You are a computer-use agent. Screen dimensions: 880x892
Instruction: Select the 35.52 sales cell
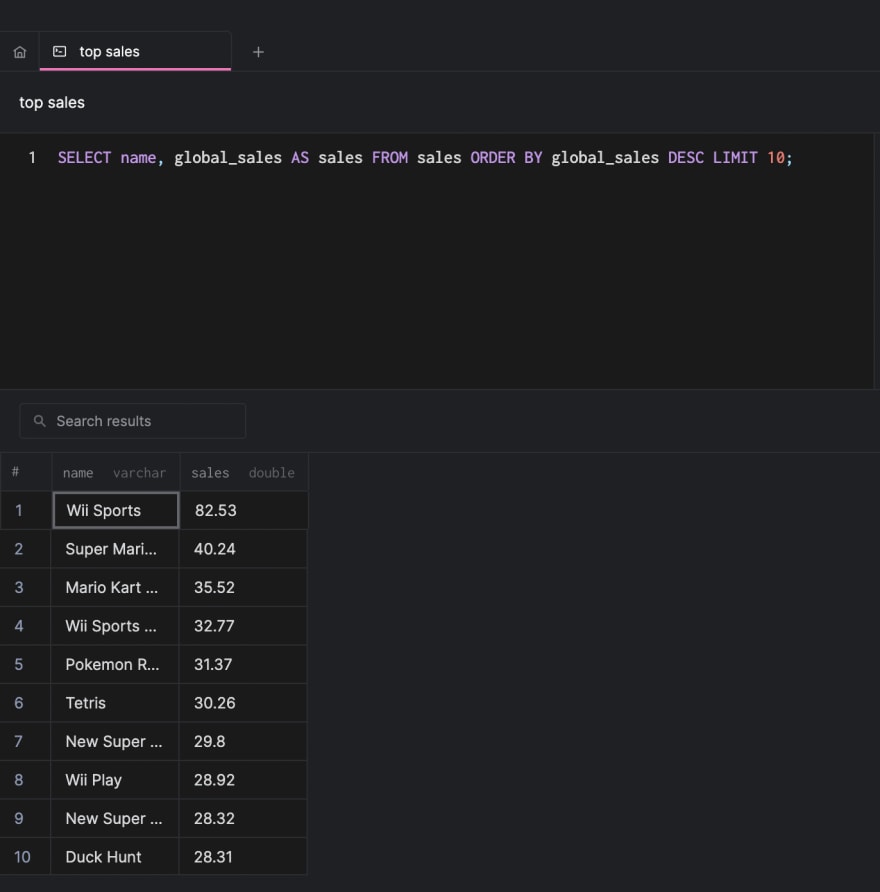(x=243, y=588)
